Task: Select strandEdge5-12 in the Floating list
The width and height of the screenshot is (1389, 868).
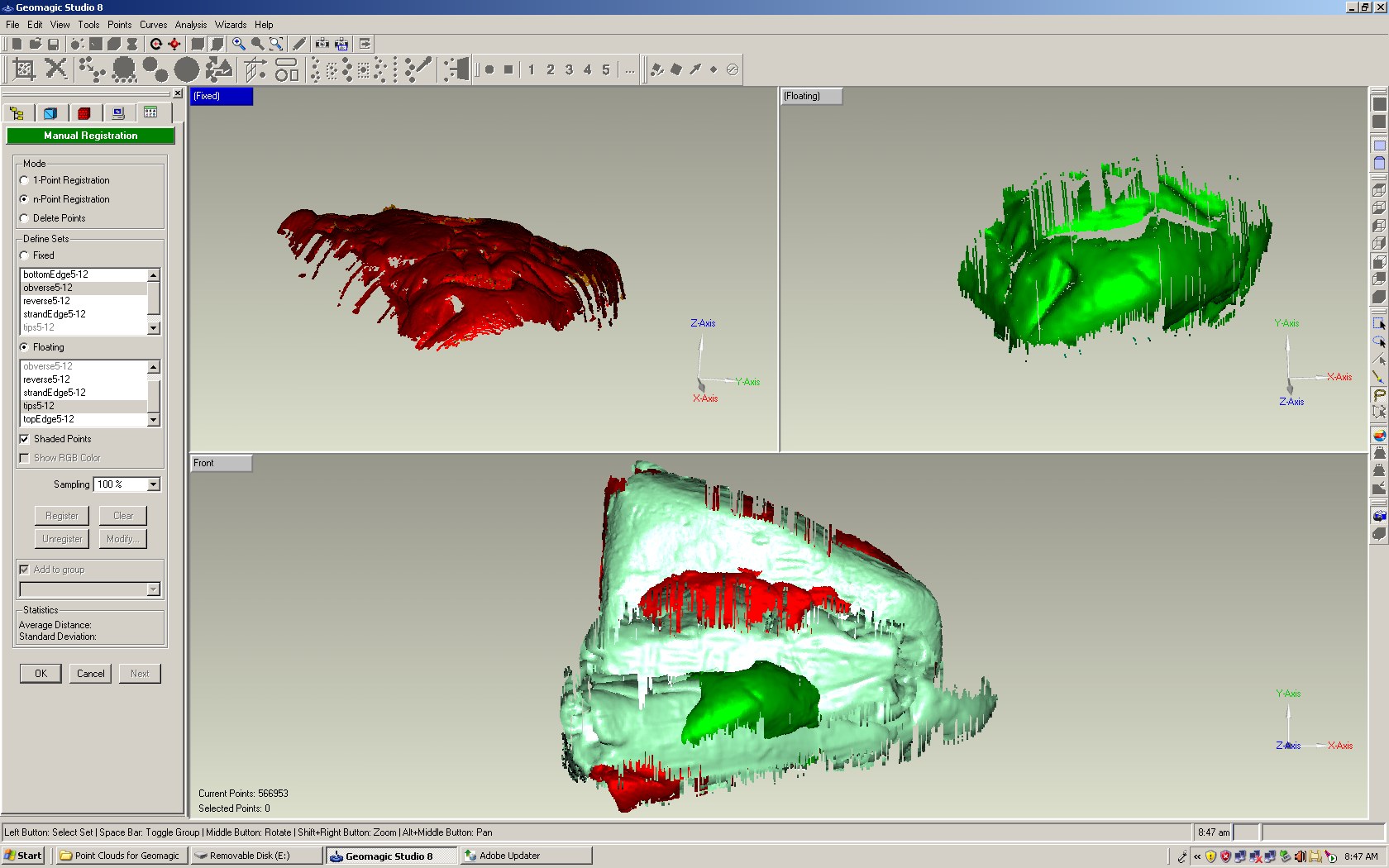Action: [x=55, y=393]
